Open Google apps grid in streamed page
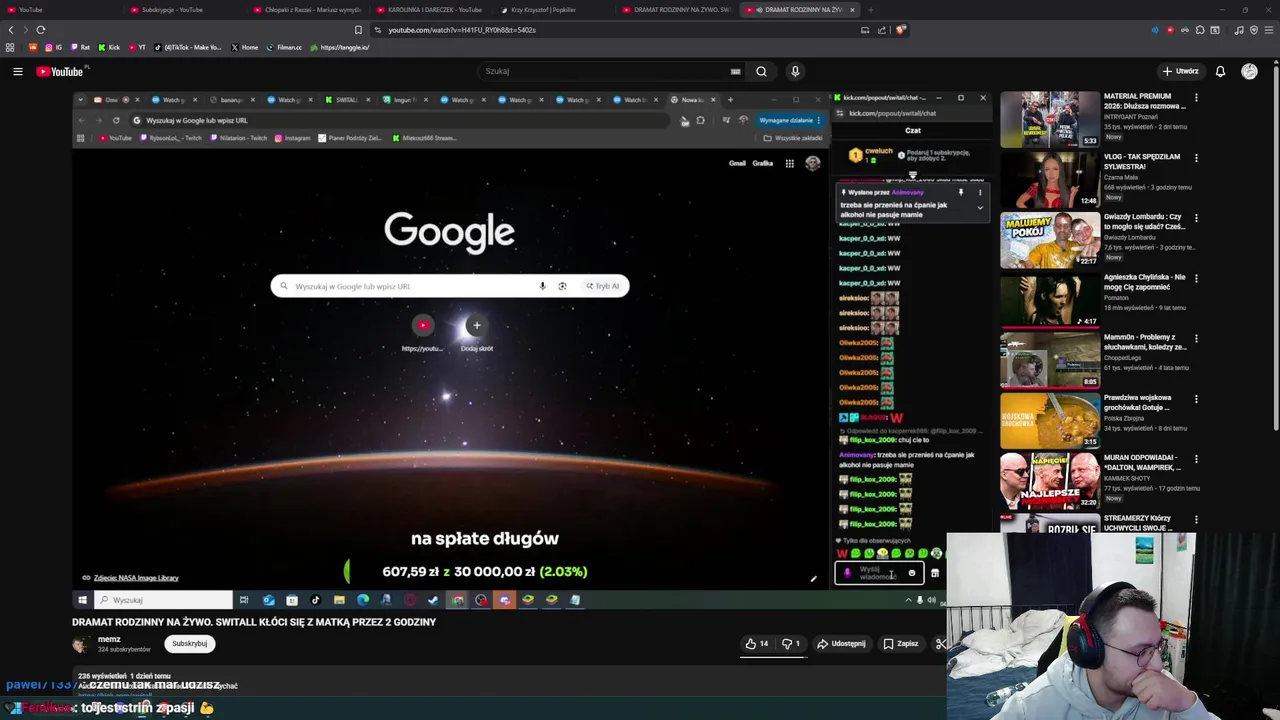Viewport: 1280px width, 720px height. point(789,163)
